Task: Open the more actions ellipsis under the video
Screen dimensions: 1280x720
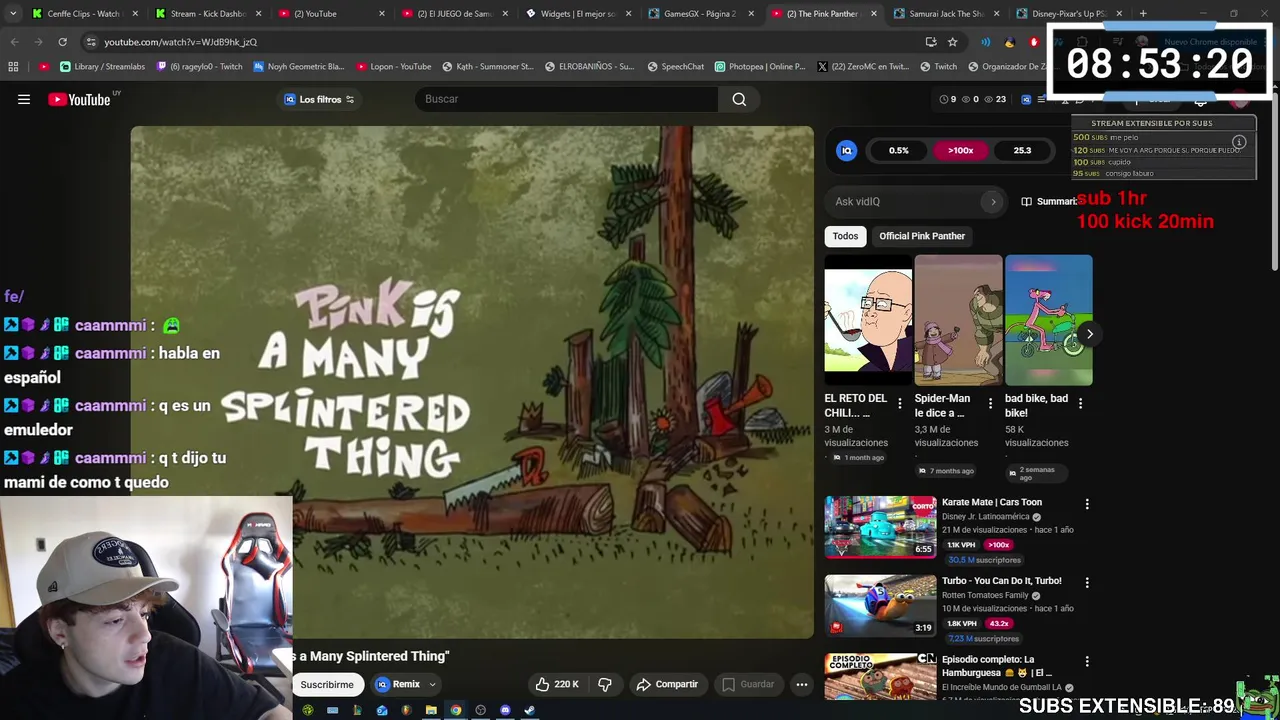Action: tap(801, 684)
